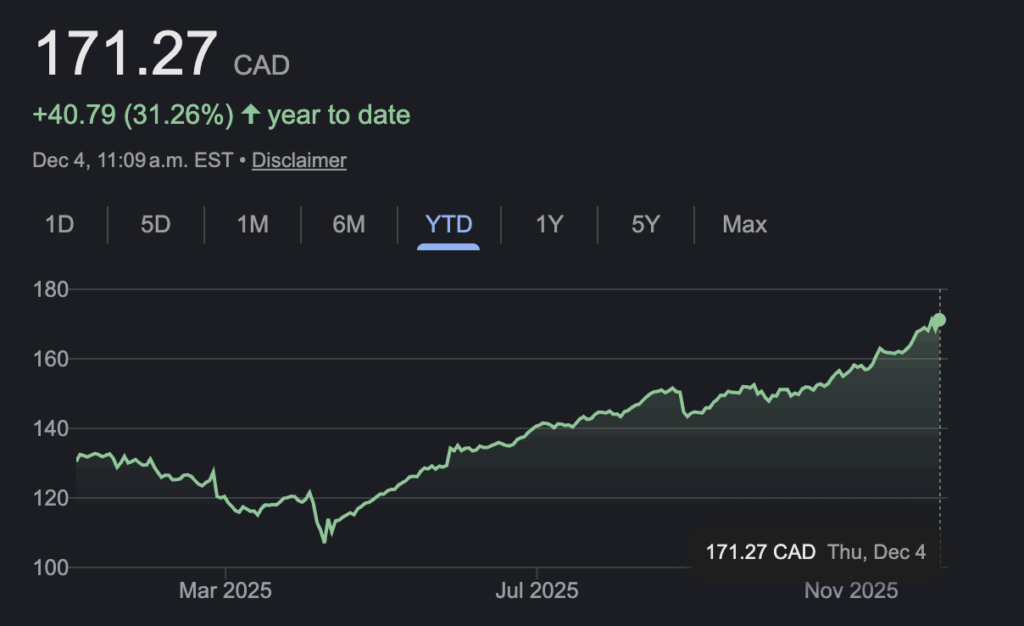This screenshot has height=626, width=1024.
Task: Click the 180 y-axis value
Action: (x=50, y=290)
